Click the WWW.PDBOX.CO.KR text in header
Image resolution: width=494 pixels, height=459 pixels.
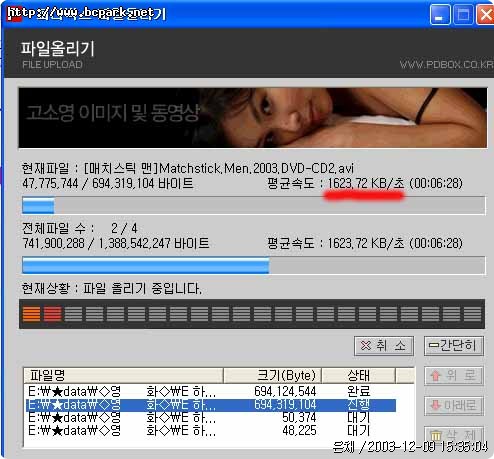446,64
